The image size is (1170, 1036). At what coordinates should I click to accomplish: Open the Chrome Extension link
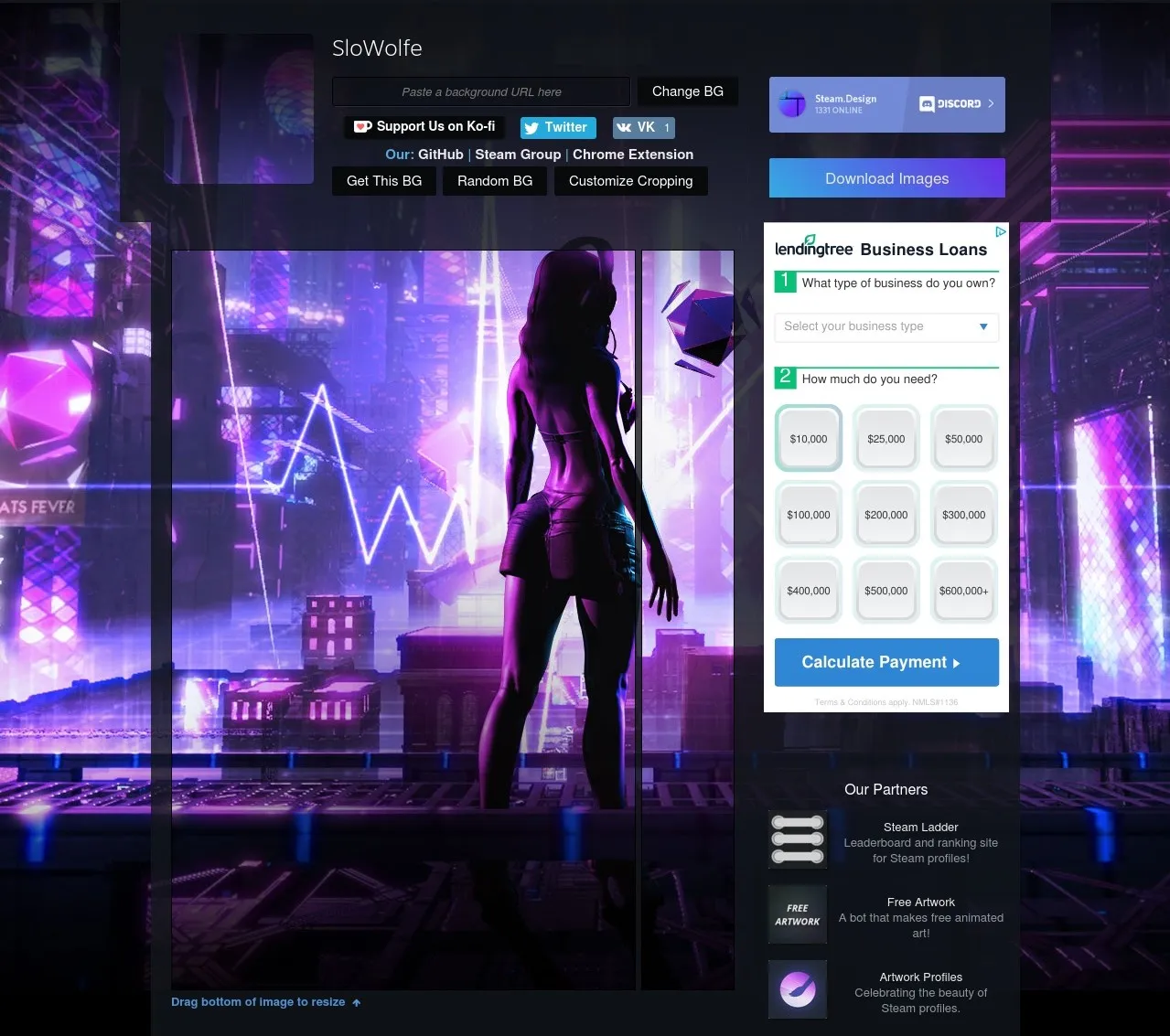tap(633, 155)
